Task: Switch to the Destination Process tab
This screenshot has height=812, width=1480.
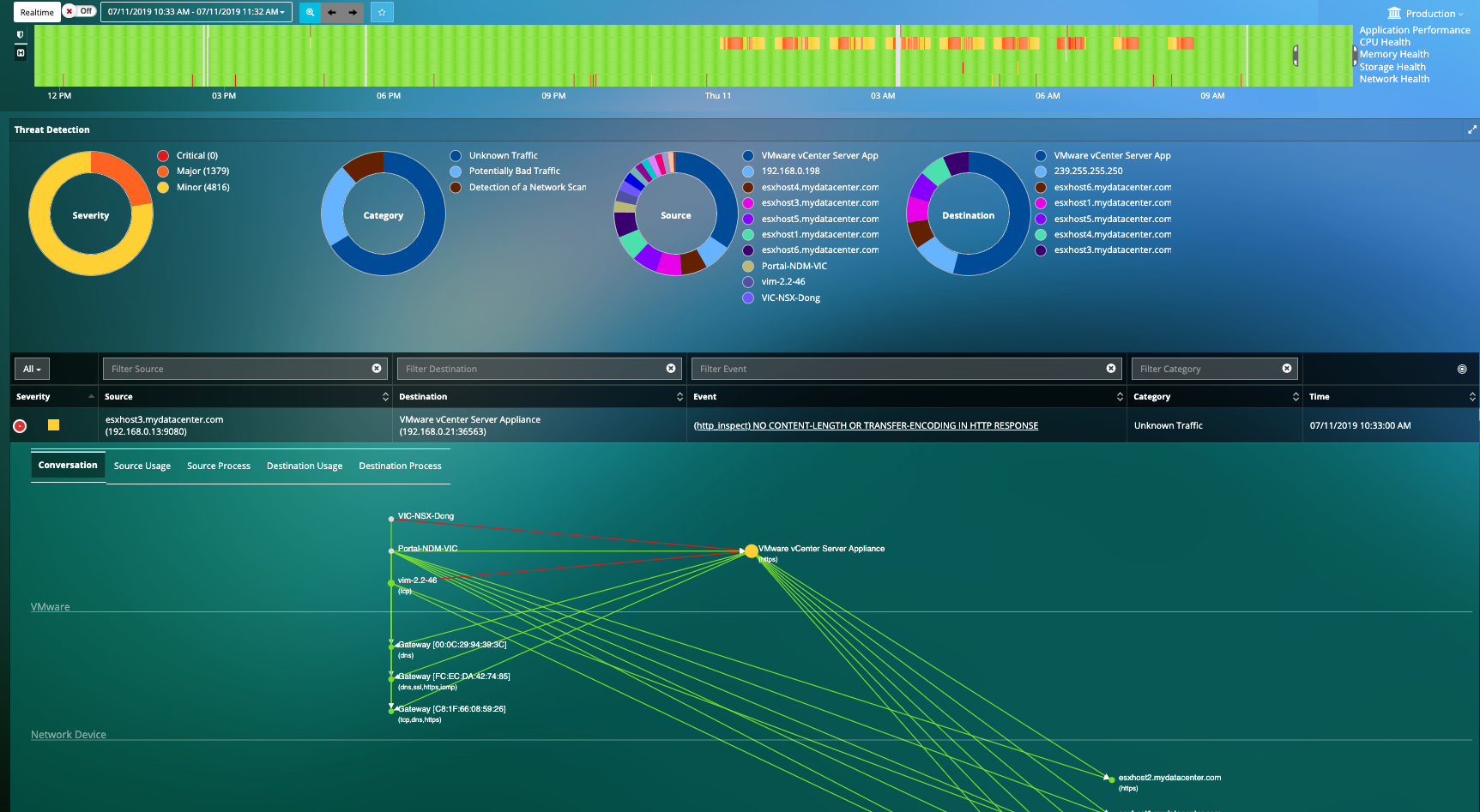Action: 400,466
